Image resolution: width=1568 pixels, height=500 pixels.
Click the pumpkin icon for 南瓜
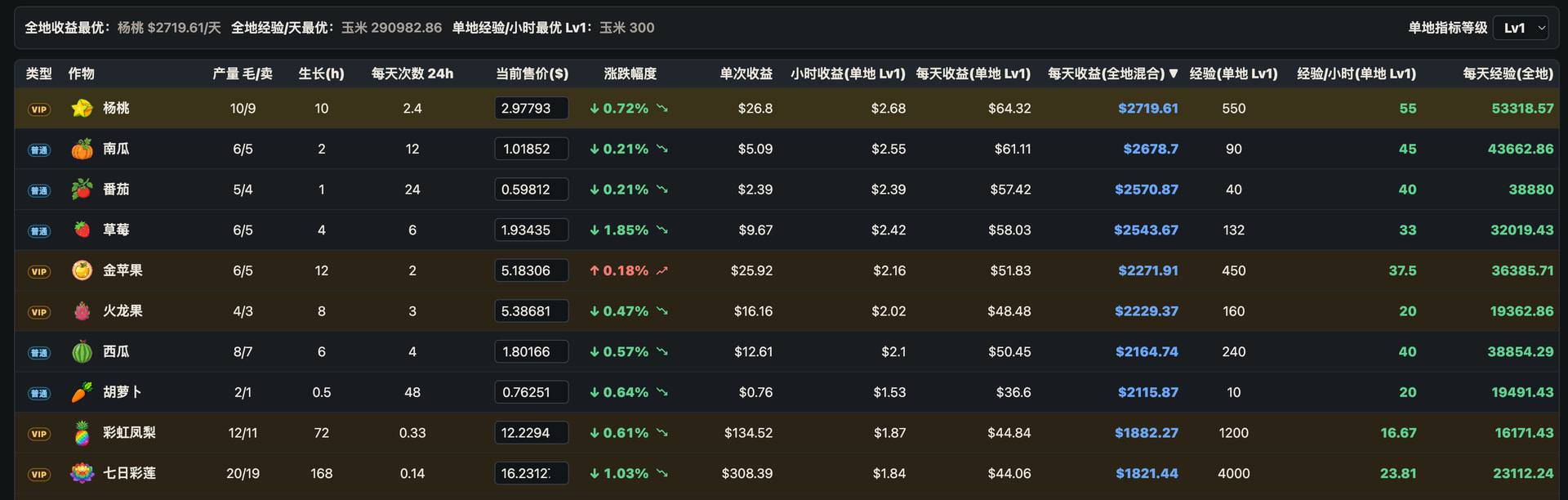tap(82, 149)
